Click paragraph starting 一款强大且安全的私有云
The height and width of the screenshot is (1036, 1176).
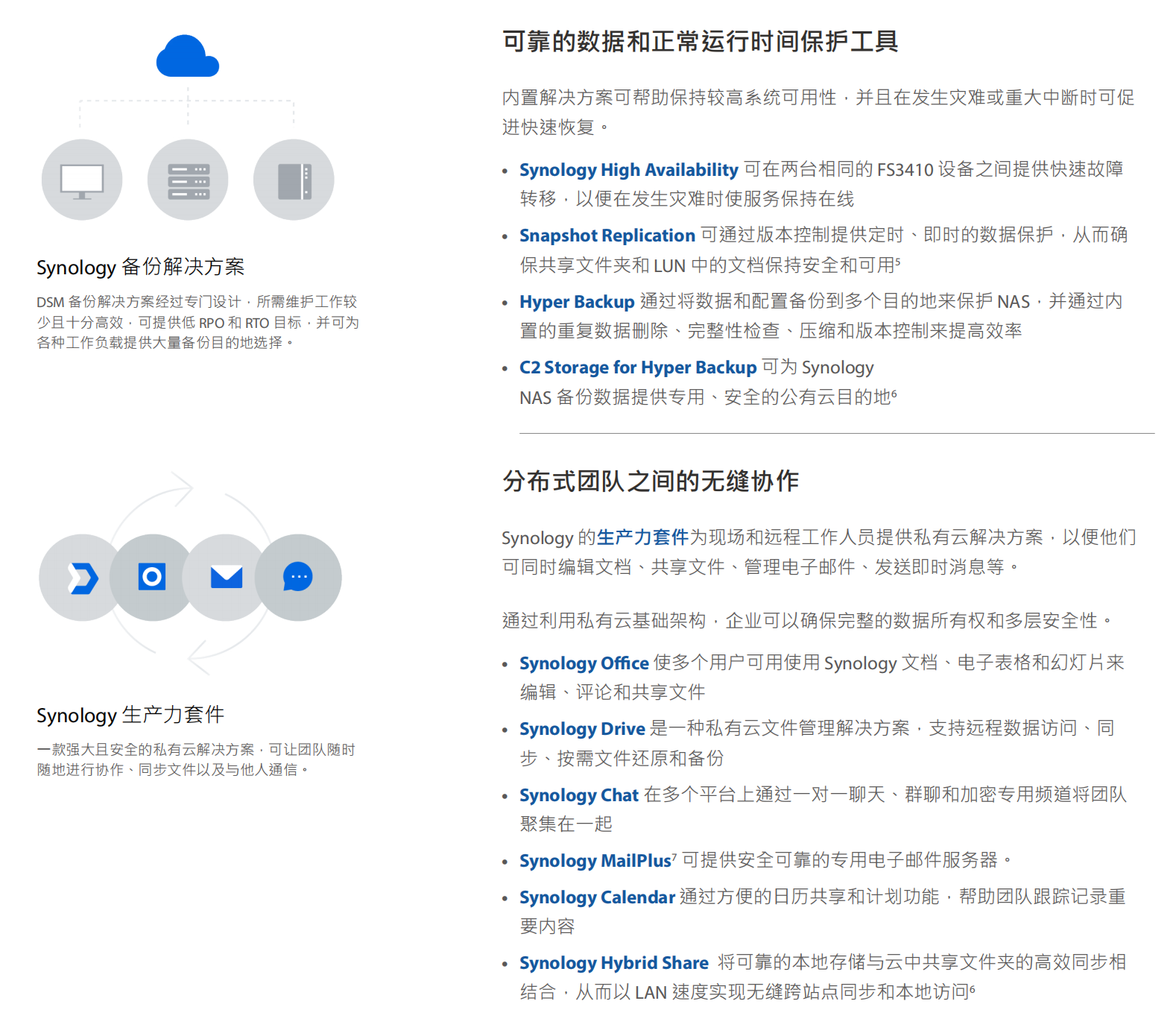(x=196, y=759)
